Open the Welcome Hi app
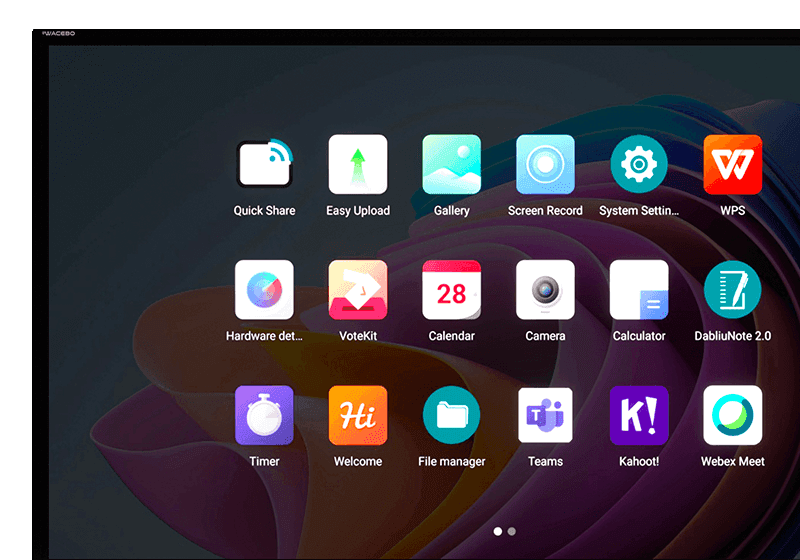 coord(358,415)
